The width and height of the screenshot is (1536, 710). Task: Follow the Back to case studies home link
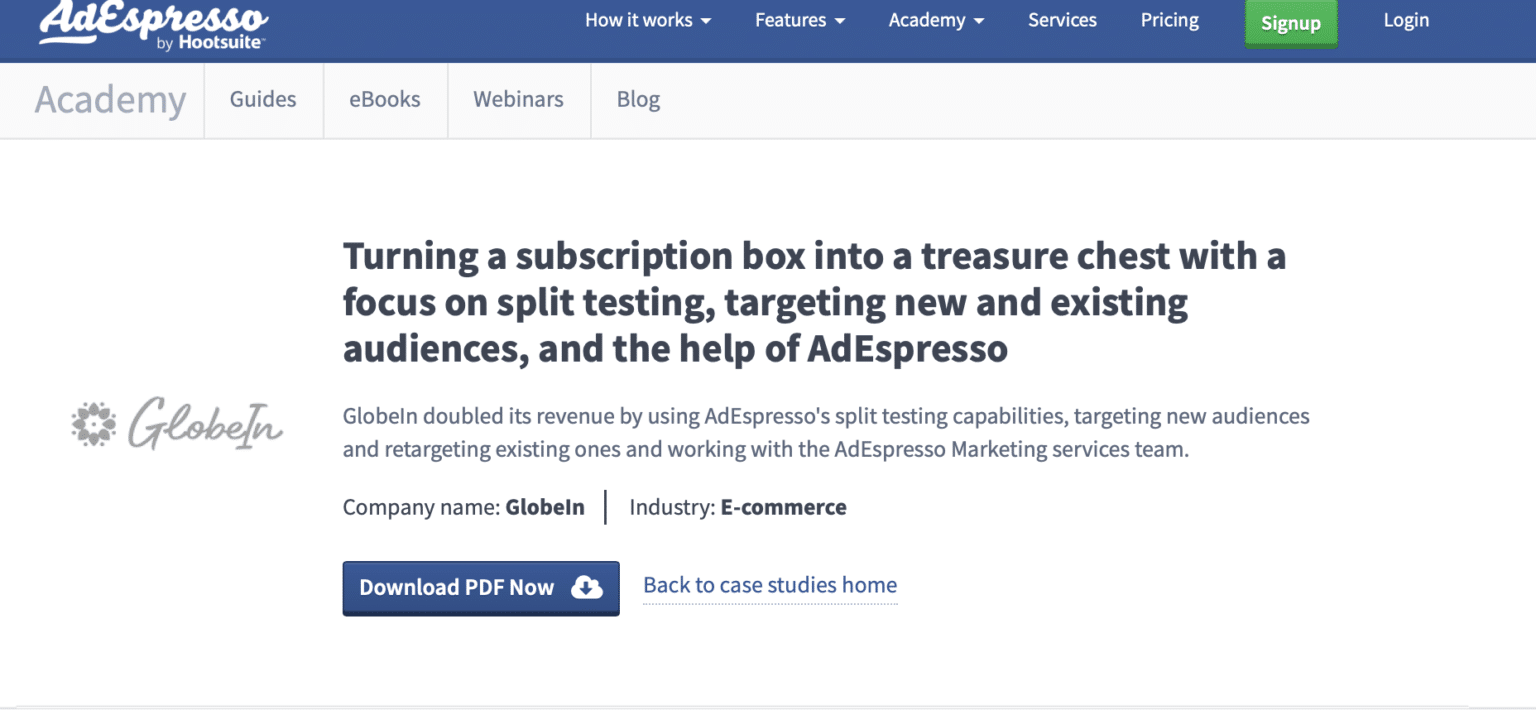click(769, 585)
